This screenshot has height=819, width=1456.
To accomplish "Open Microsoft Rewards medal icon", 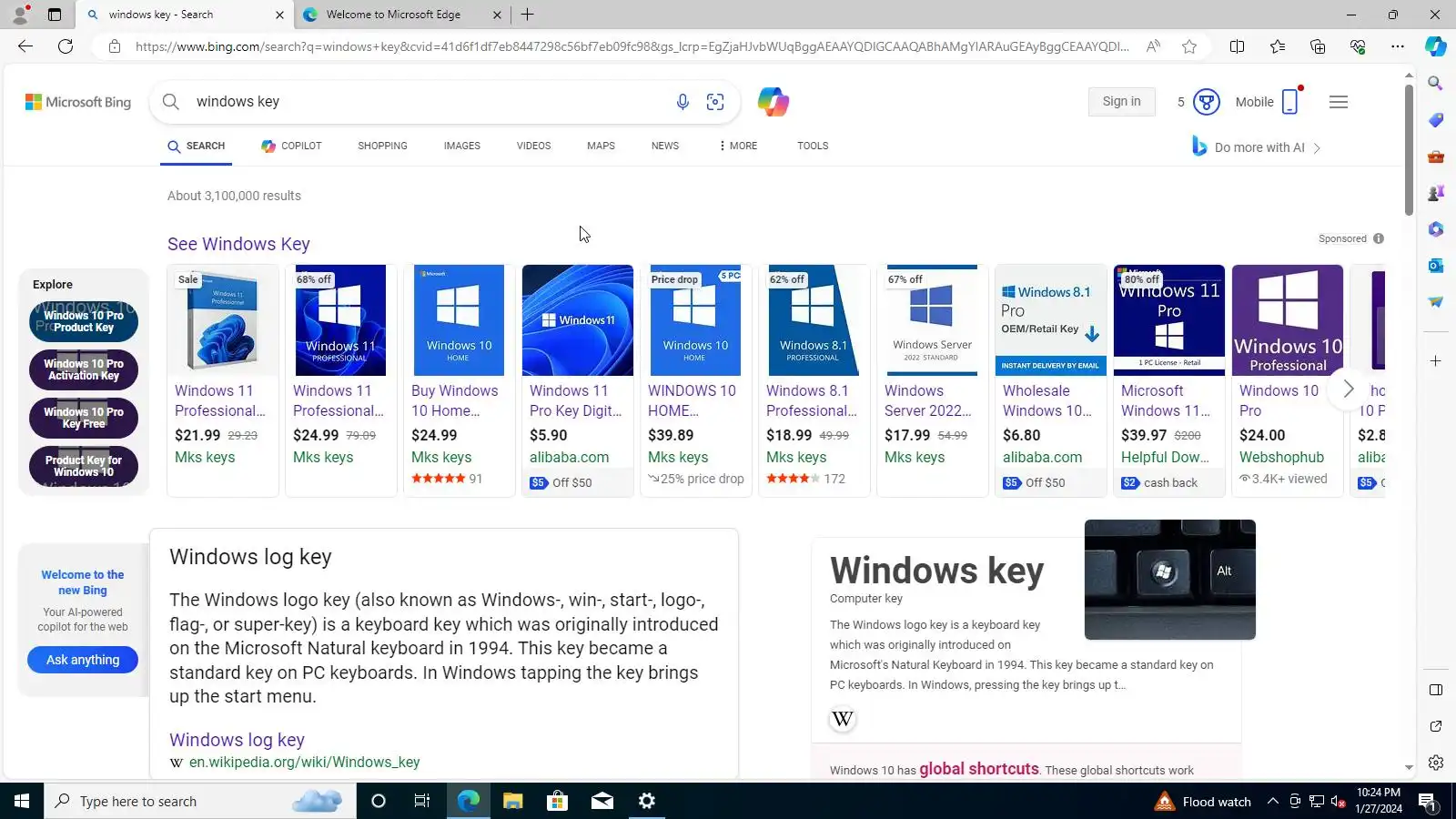I will pyautogui.click(x=1206, y=102).
